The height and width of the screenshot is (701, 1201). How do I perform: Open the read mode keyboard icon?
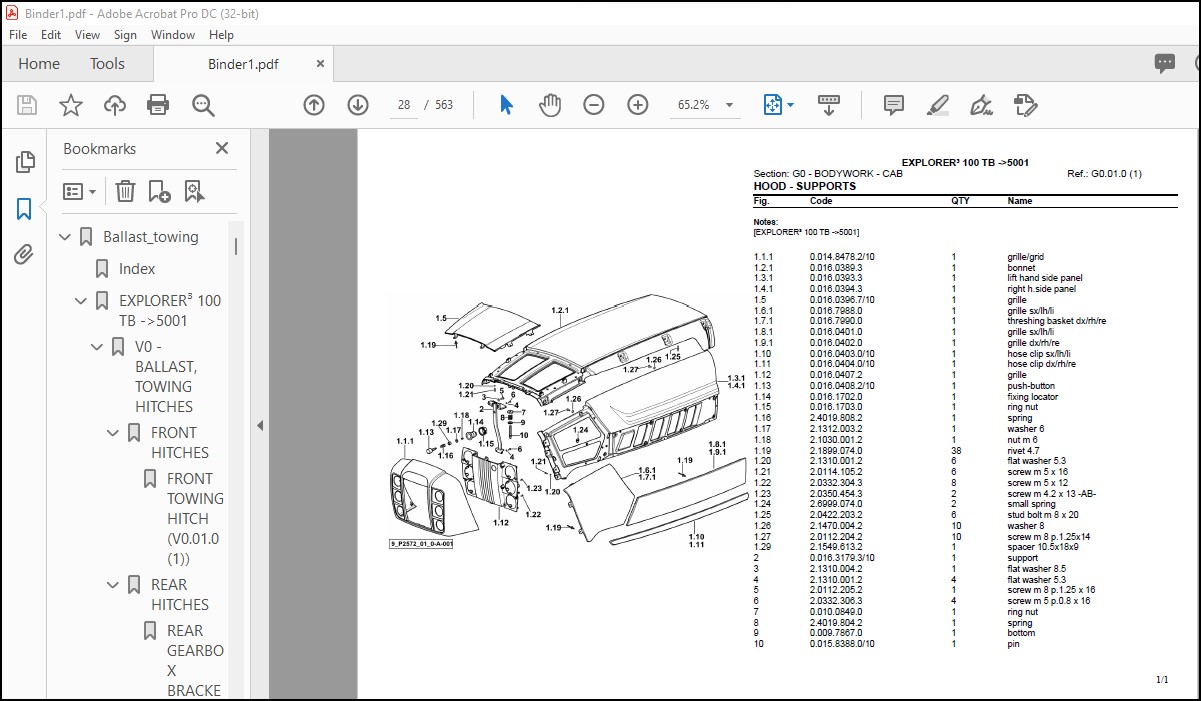828,105
